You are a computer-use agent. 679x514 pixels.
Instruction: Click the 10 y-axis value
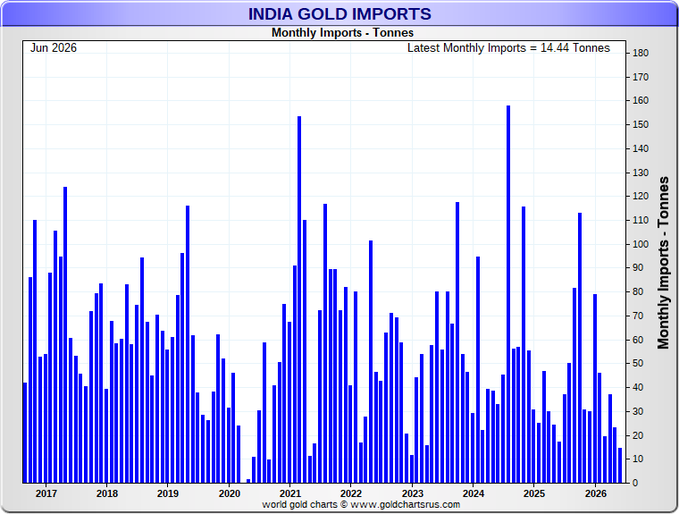pyautogui.click(x=638, y=459)
